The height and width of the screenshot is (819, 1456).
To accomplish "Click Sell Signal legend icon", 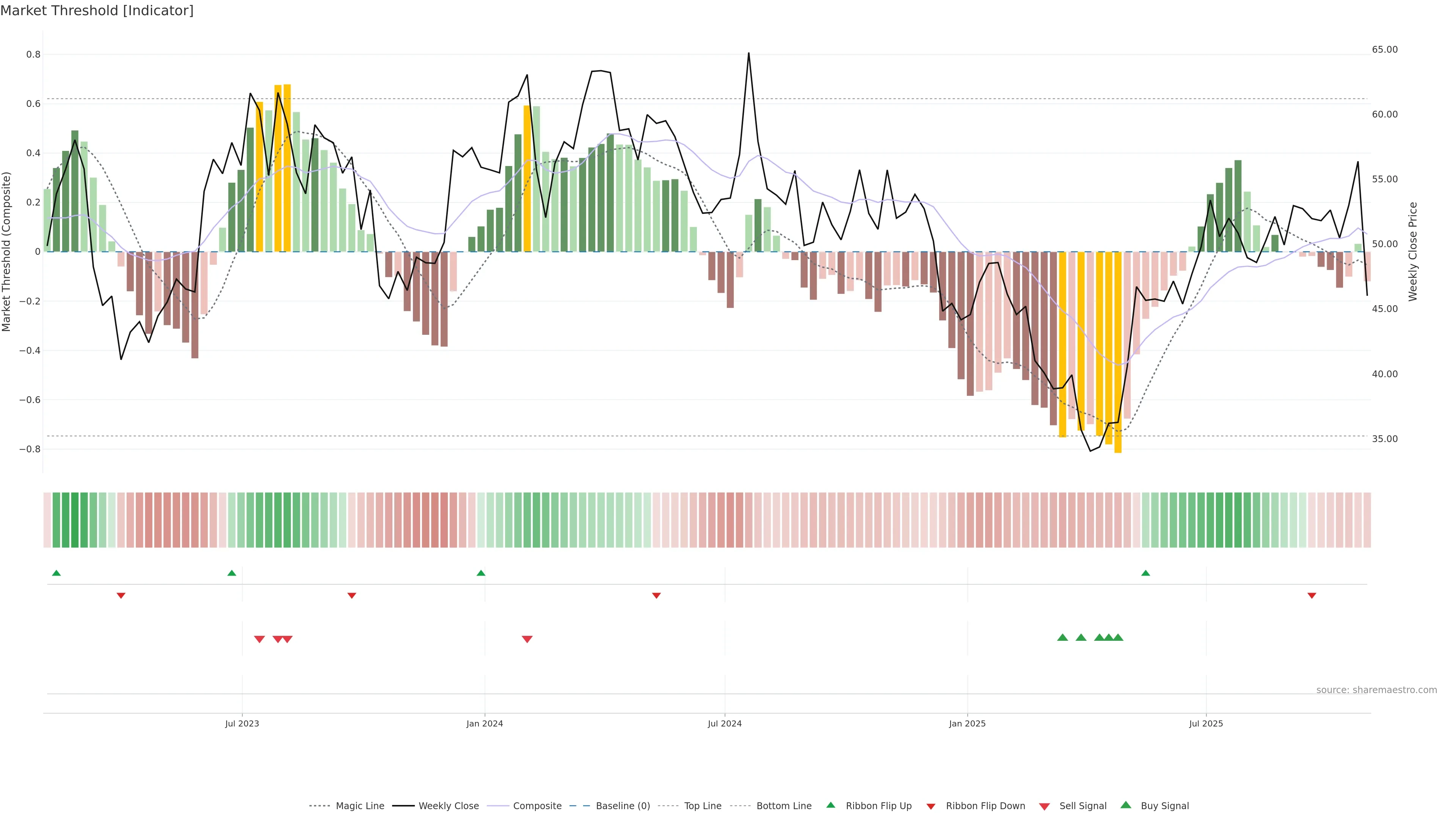I will (1045, 806).
